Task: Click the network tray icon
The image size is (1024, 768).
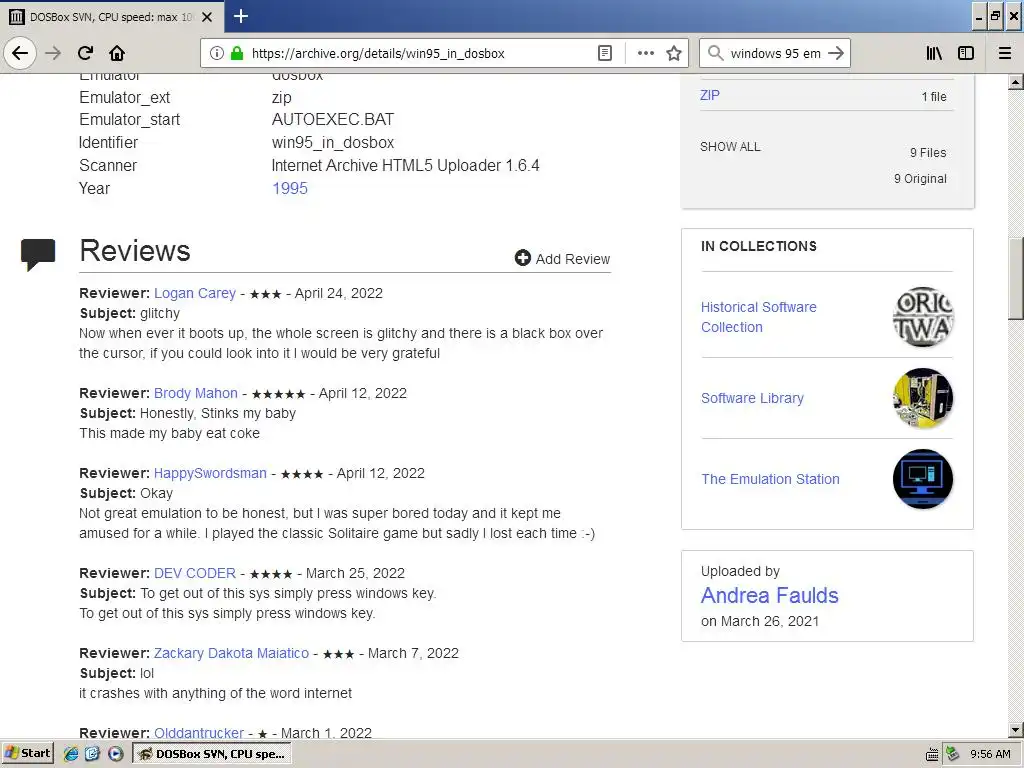Action: pos(953,754)
